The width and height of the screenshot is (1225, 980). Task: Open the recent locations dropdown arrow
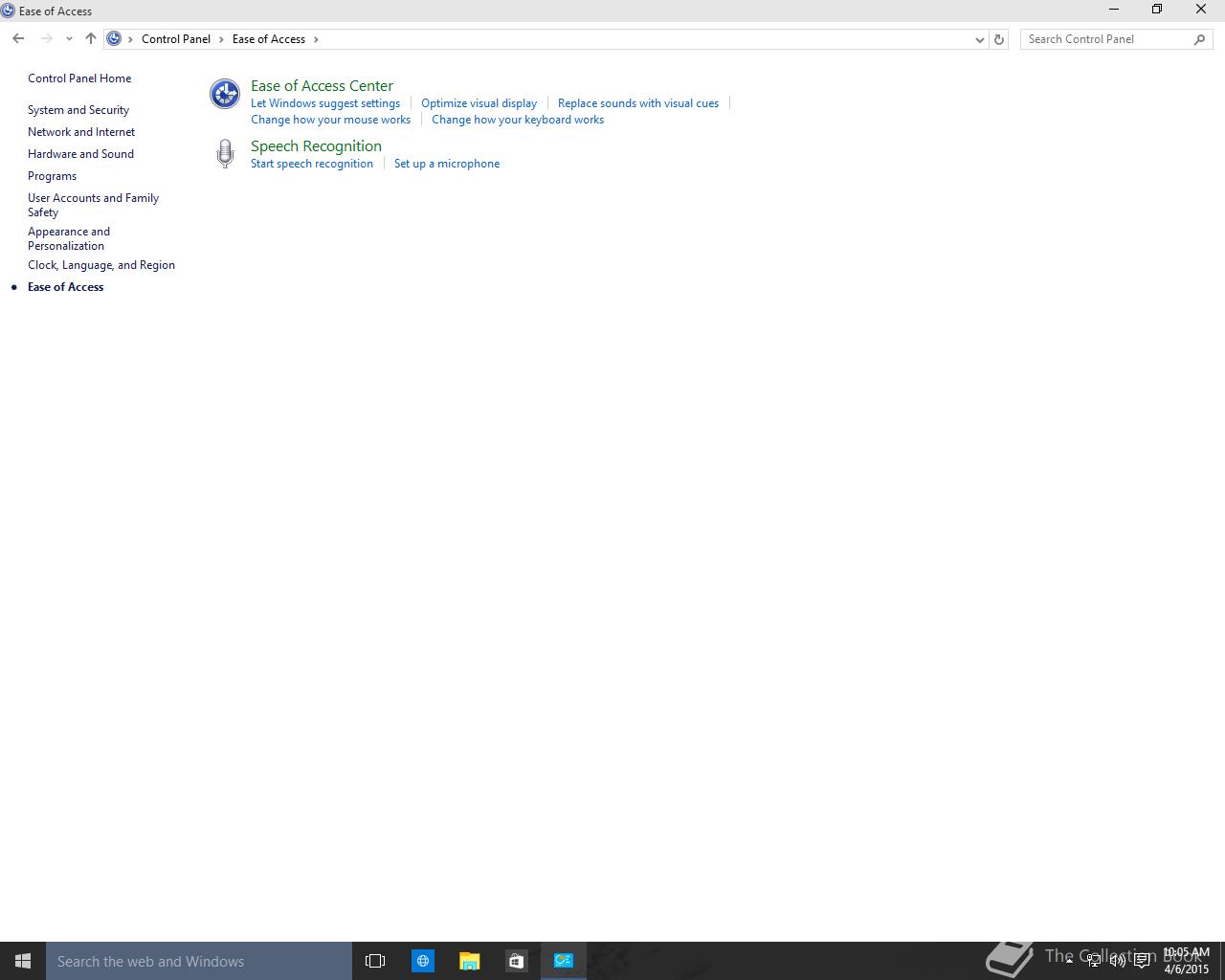click(x=69, y=39)
